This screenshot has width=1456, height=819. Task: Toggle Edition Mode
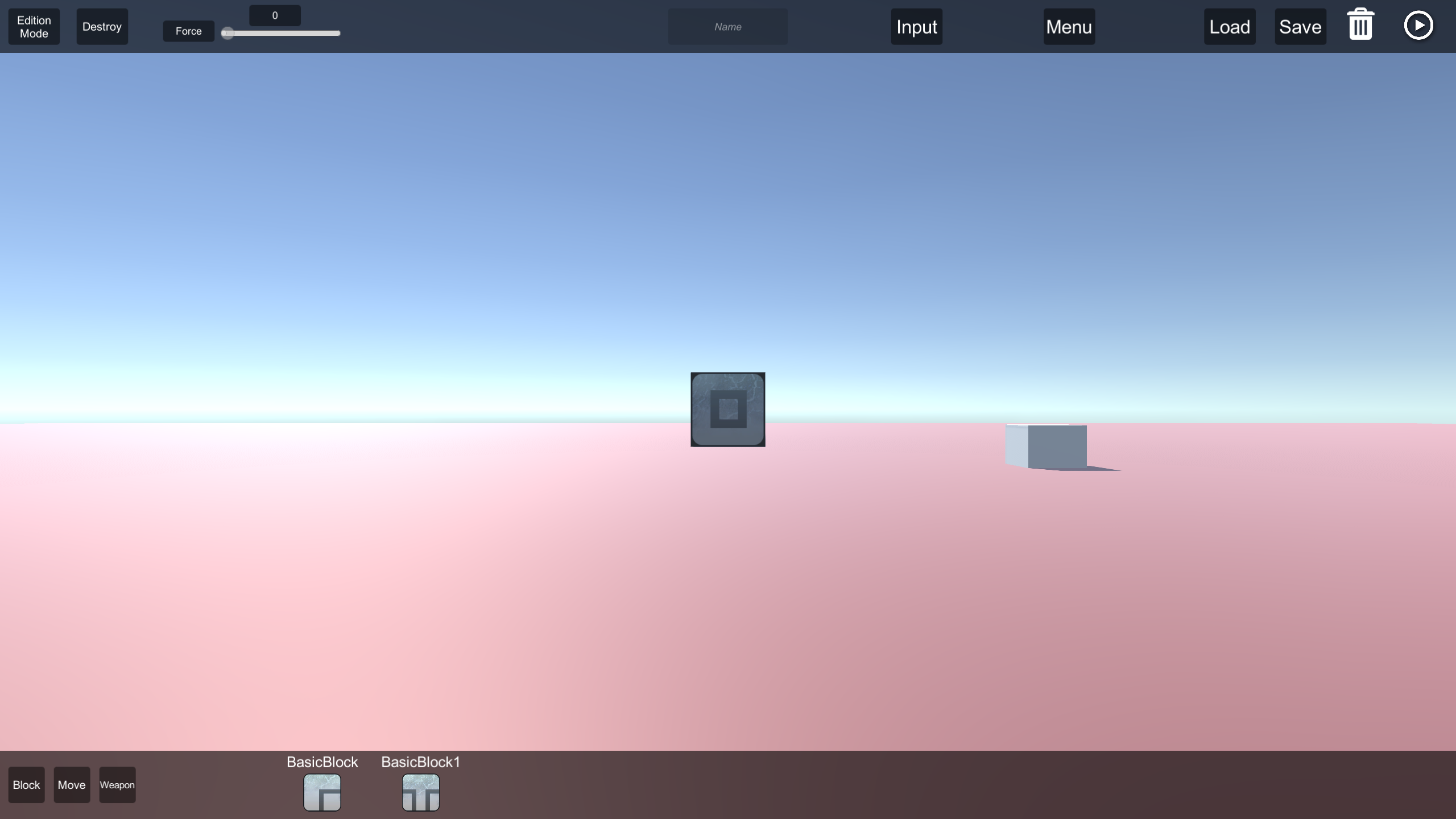tap(34, 27)
